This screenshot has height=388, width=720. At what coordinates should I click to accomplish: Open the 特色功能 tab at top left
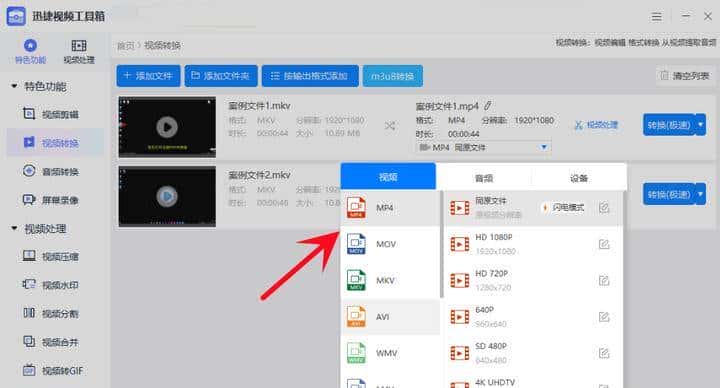(30, 51)
